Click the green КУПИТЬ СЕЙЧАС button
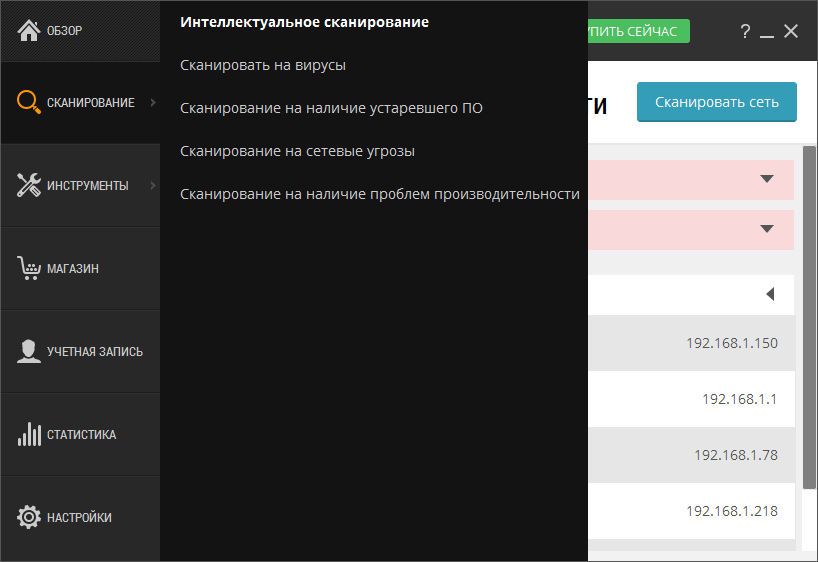 point(639,31)
